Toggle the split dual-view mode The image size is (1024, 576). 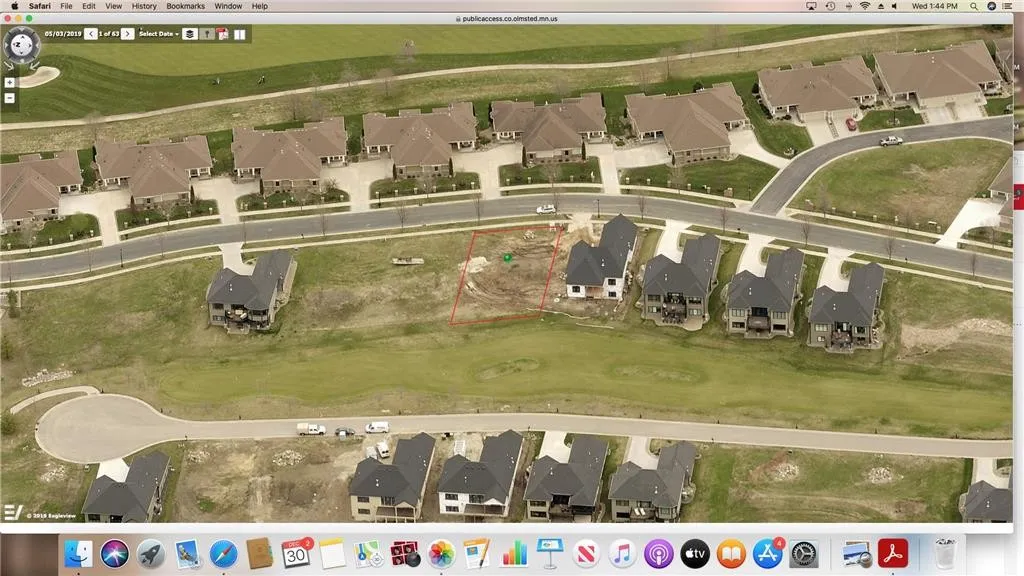(x=239, y=33)
